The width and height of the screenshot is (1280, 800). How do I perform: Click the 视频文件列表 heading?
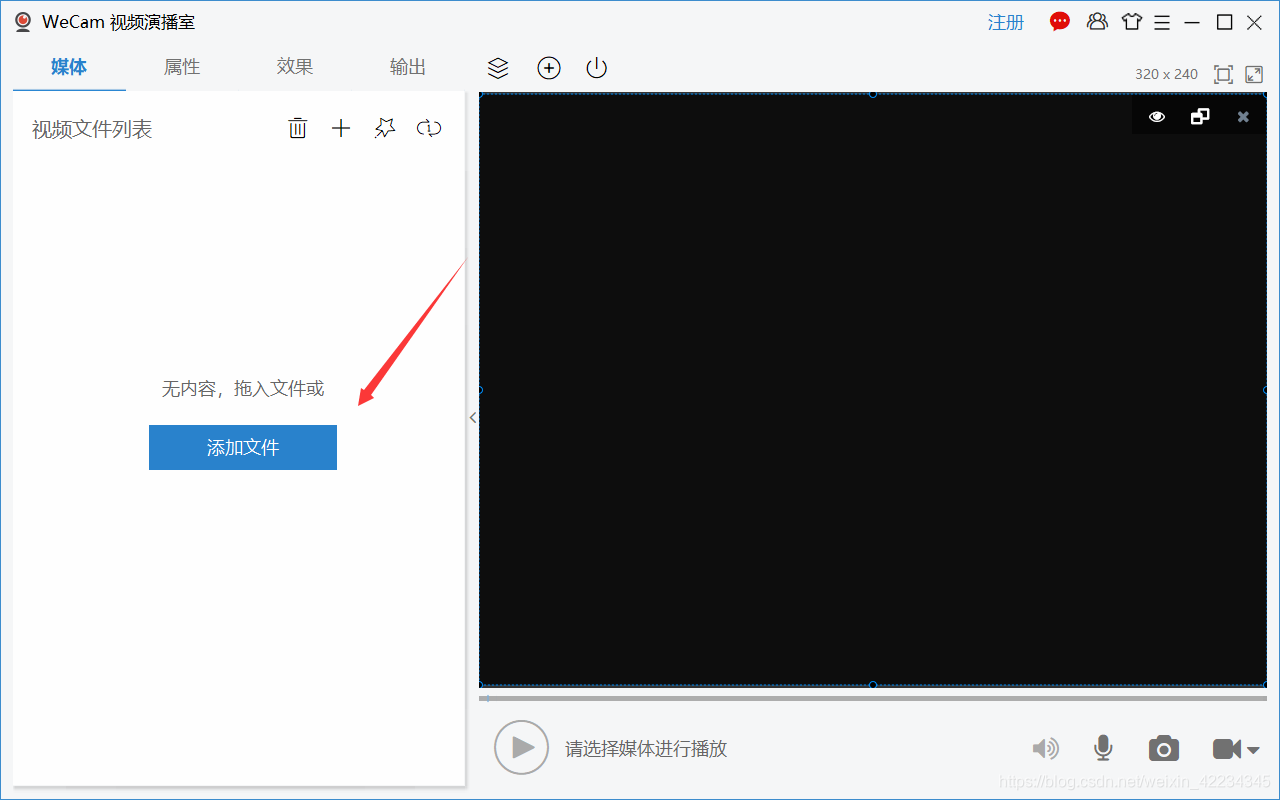coord(92,129)
